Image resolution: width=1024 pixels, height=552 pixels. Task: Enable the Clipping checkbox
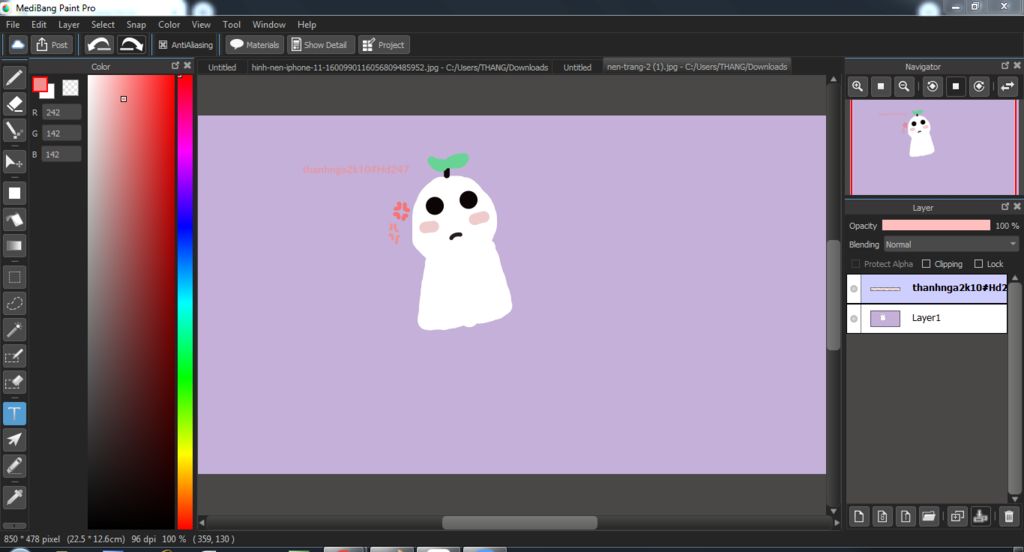(x=926, y=264)
